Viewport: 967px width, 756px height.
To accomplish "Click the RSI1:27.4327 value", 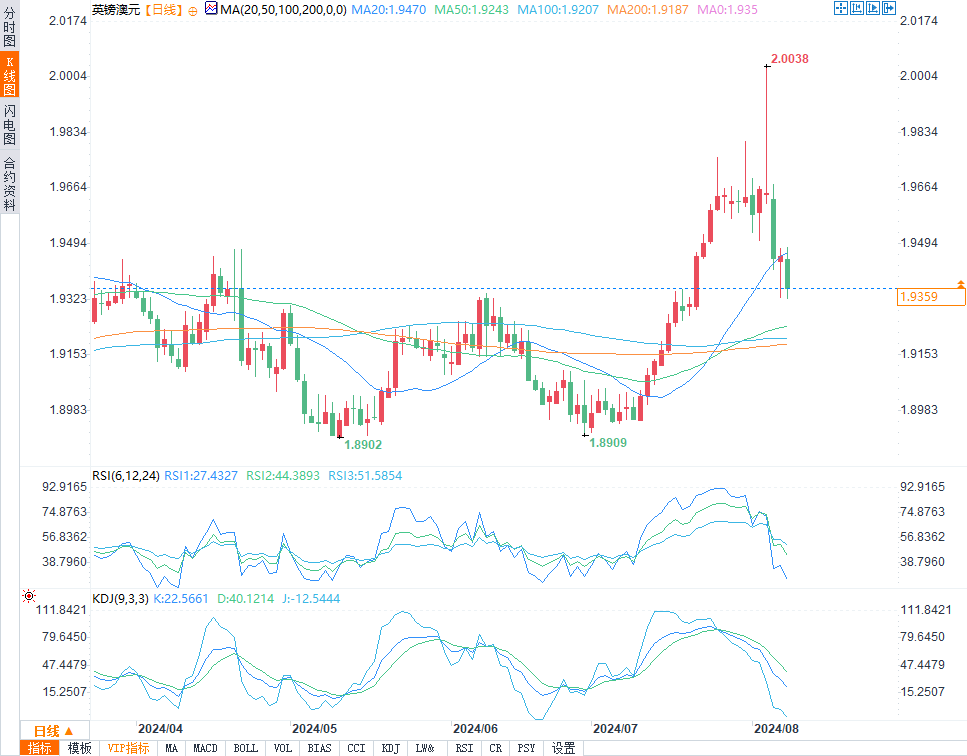I will 201,475.
